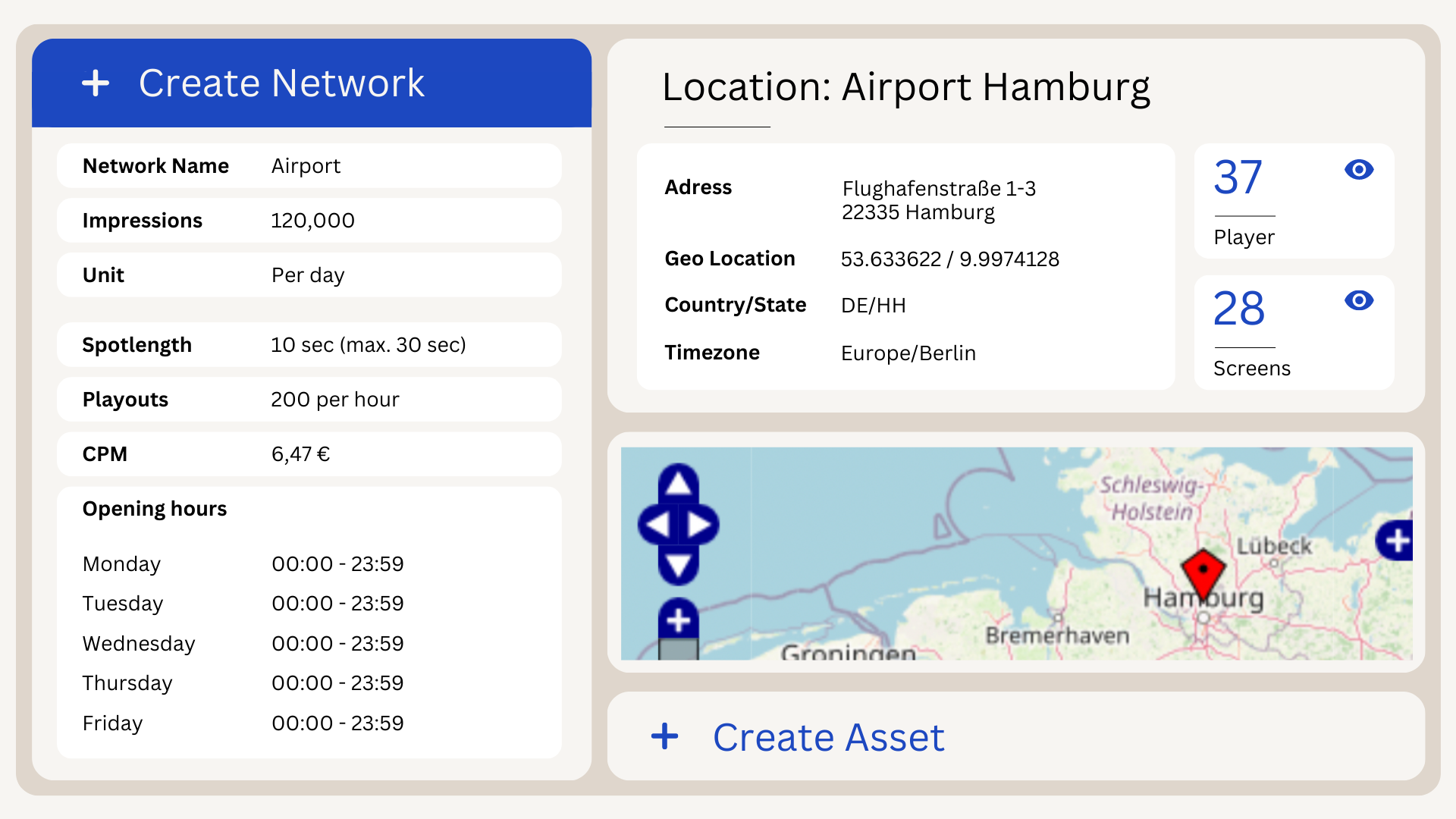Click the map zoom slider bar
The width and height of the screenshot is (1456, 819).
678,649
